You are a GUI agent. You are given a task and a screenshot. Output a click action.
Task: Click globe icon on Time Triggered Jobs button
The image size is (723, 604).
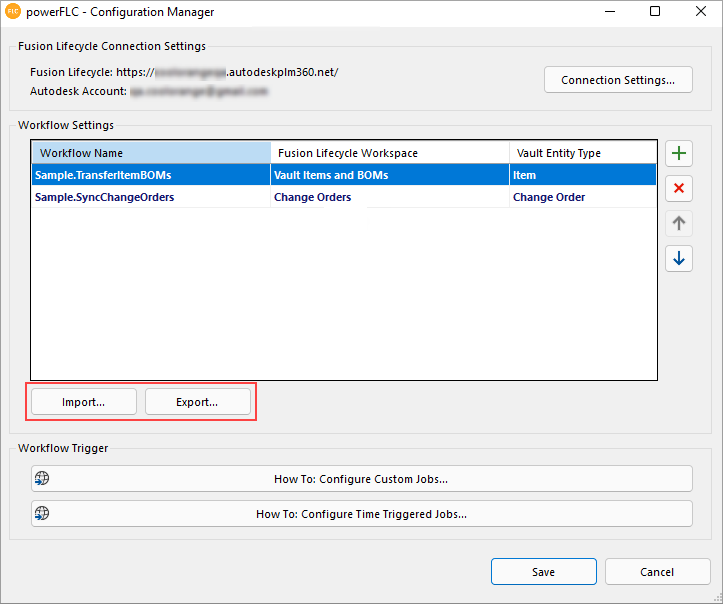pos(41,514)
